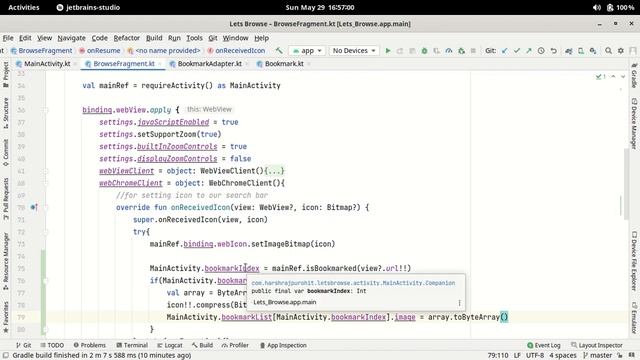Click the 4 spaces indent setting
Screen dimensions: 640x360
coord(563,356)
